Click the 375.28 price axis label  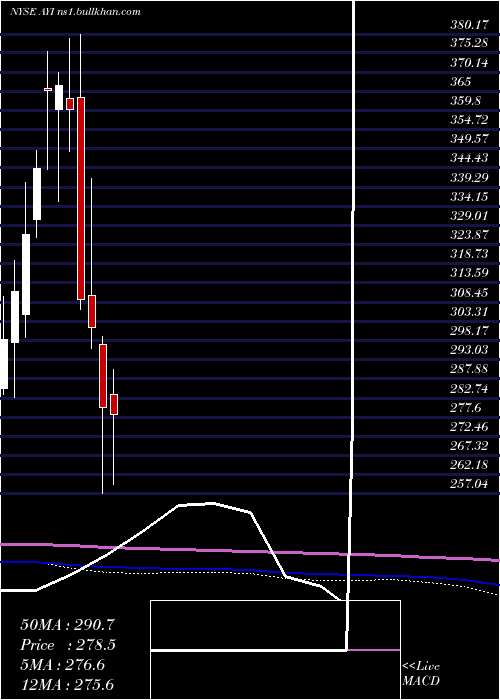(x=469, y=44)
